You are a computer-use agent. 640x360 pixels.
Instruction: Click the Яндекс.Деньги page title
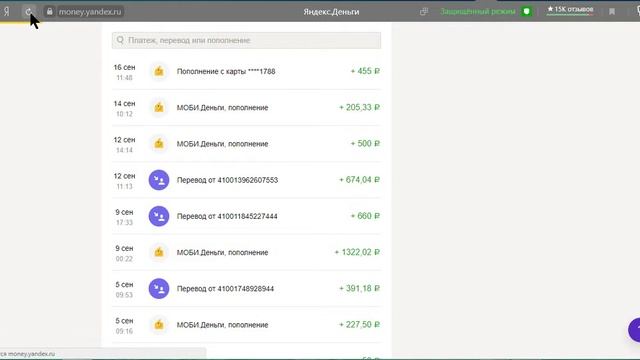point(331,12)
